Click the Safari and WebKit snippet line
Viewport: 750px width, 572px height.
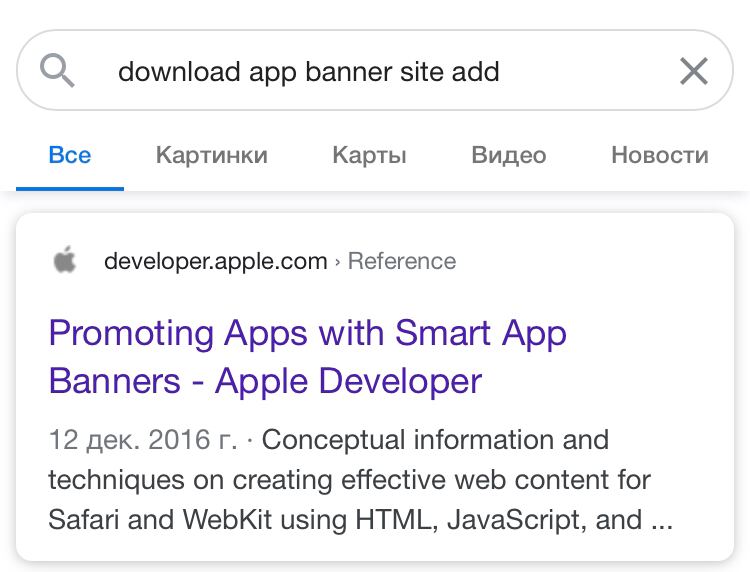[x=361, y=520]
